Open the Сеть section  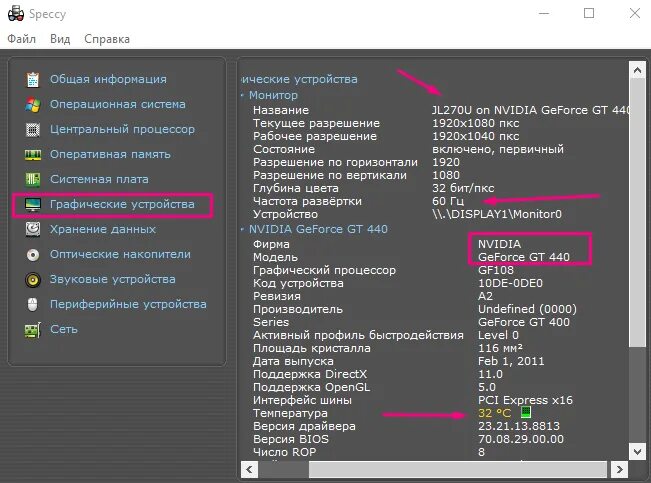pos(64,329)
